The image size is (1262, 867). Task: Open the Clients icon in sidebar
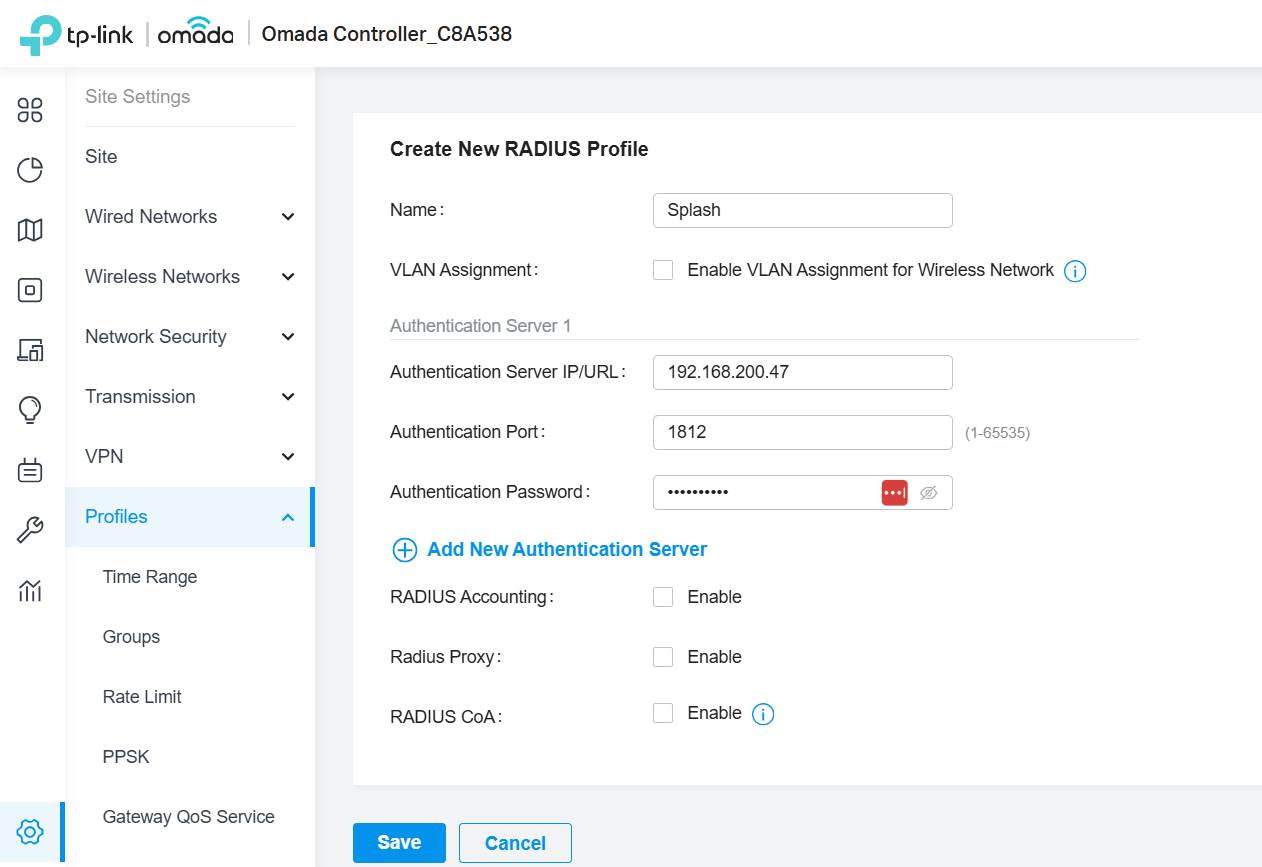pyautogui.click(x=30, y=350)
